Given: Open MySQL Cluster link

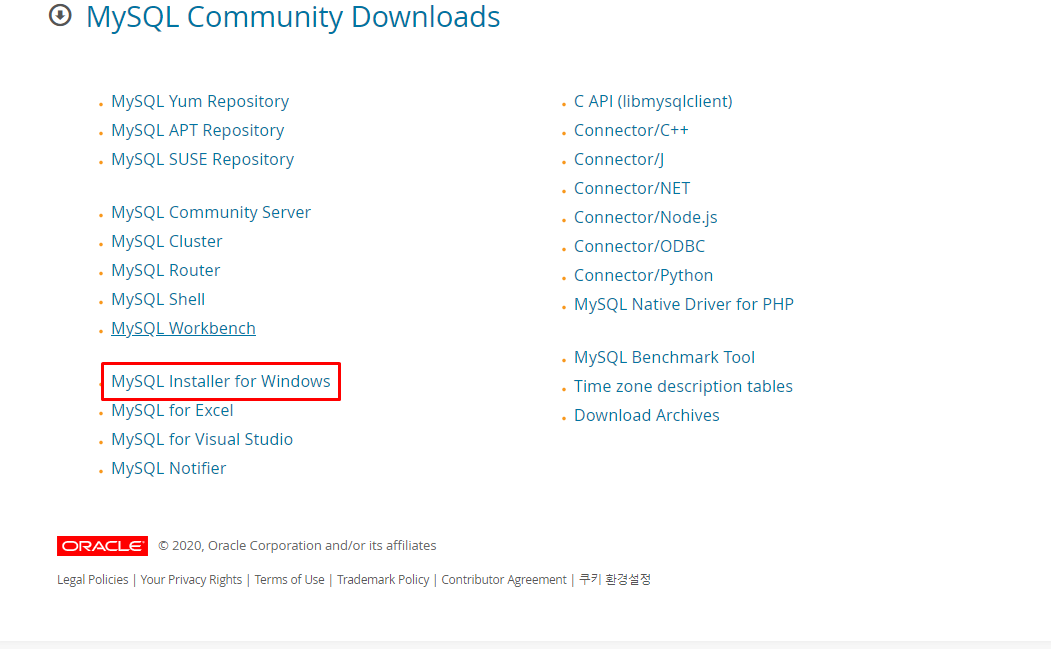Looking at the screenshot, I should tap(167, 241).
